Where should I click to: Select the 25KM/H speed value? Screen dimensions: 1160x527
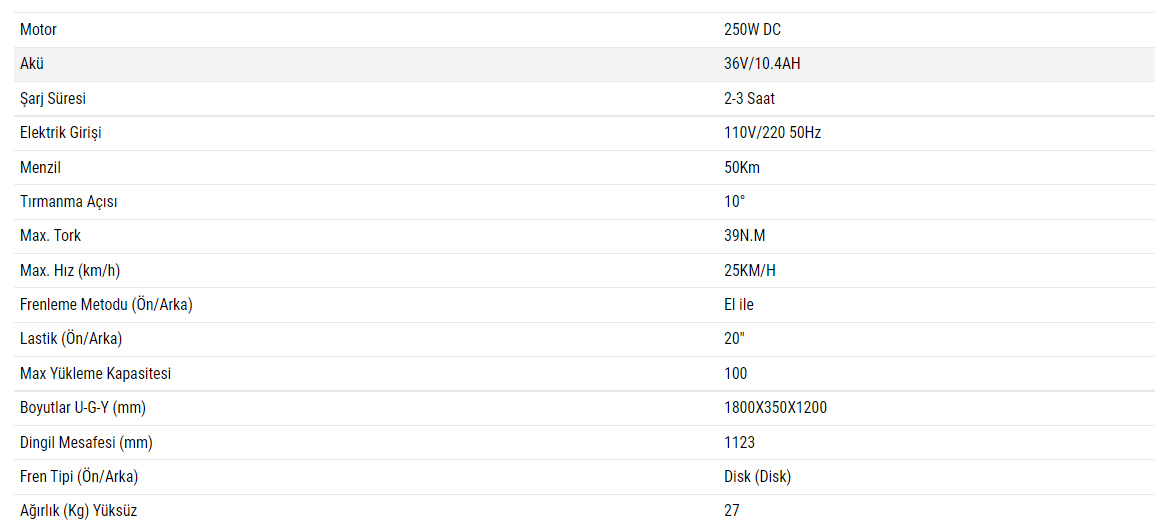coord(749,270)
